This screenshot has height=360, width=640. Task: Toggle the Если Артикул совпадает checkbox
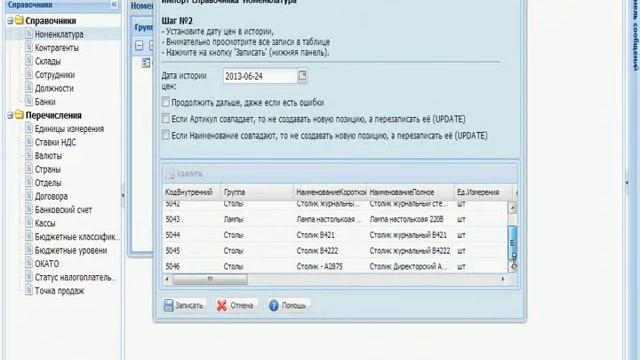[x=165, y=118]
